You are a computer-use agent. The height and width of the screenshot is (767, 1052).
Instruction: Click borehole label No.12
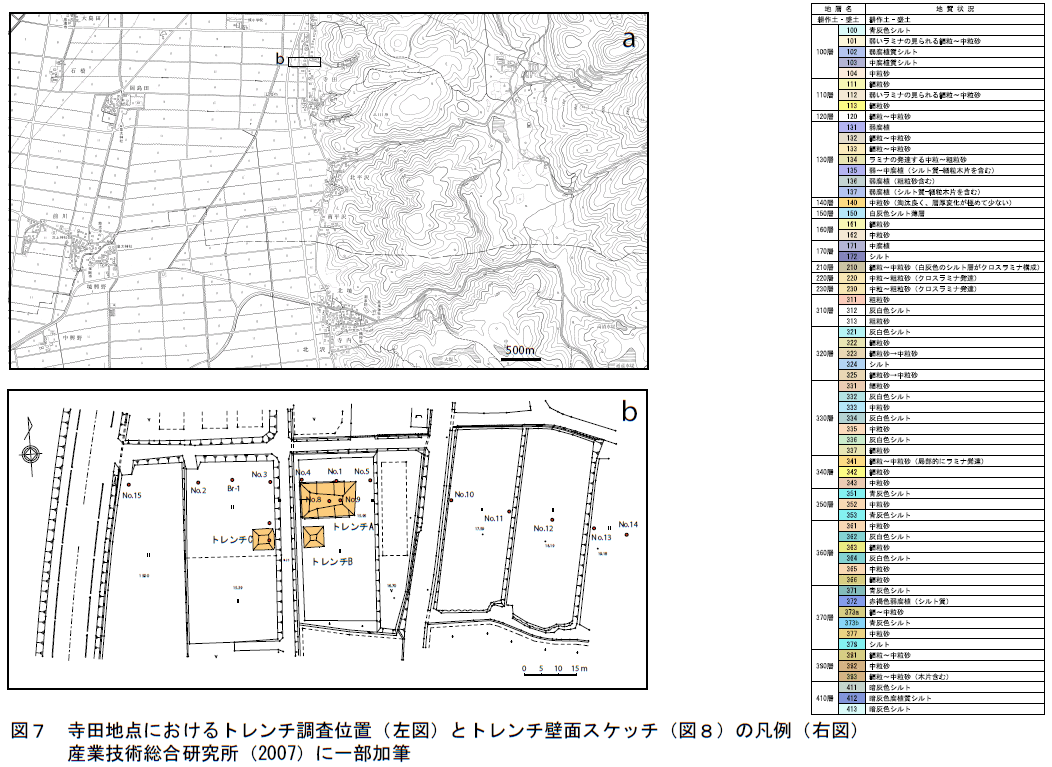click(x=543, y=528)
